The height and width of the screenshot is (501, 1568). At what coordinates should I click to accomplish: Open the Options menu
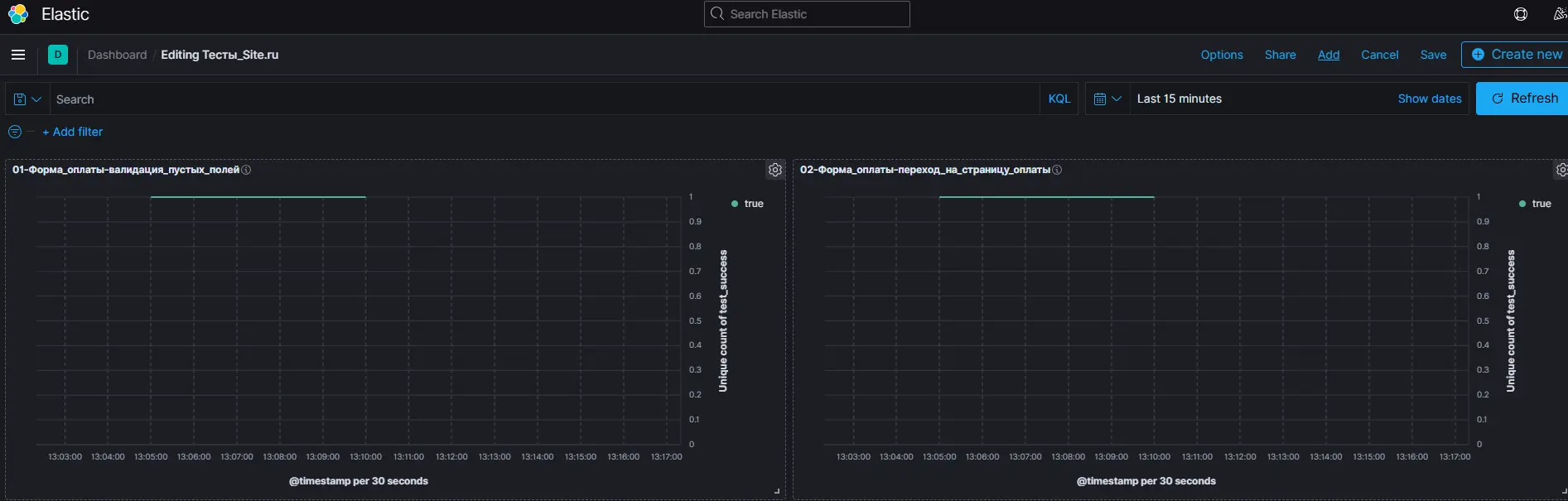[x=1221, y=55]
